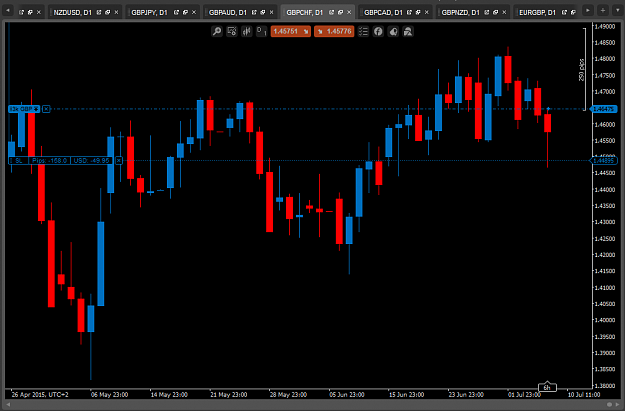Select the 13k GBP position label on the chart
The image size is (625, 411).
pos(24,109)
